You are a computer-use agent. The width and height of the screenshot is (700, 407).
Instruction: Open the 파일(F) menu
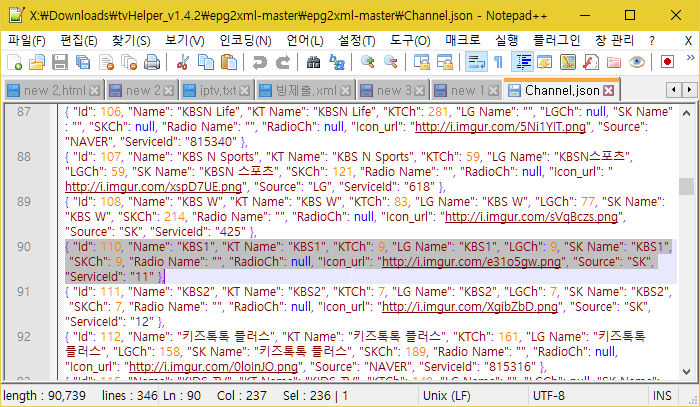[27, 41]
